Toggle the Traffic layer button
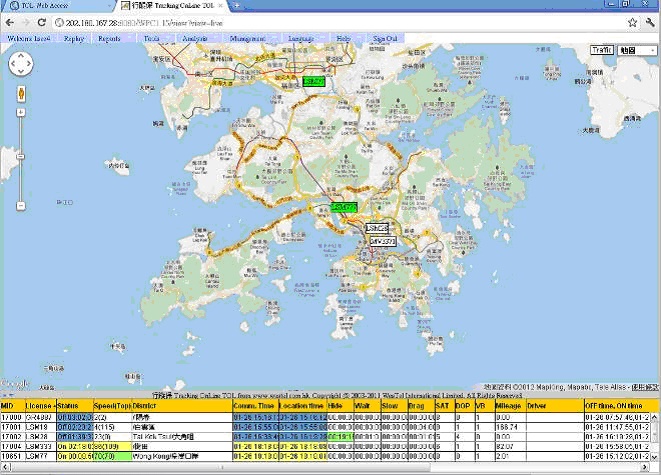 602,50
